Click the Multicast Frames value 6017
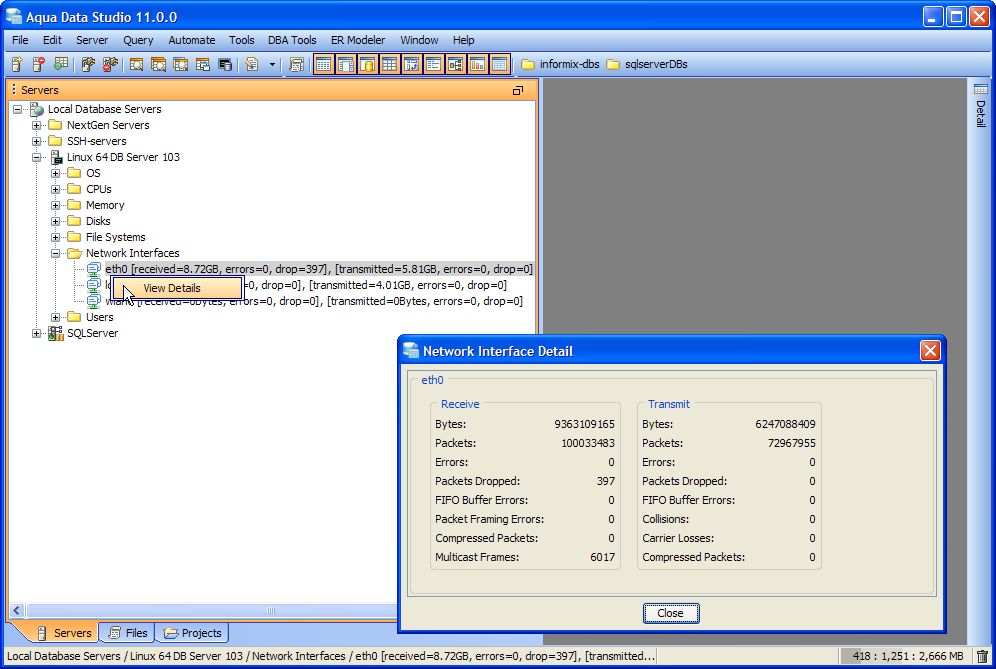 (x=602, y=557)
